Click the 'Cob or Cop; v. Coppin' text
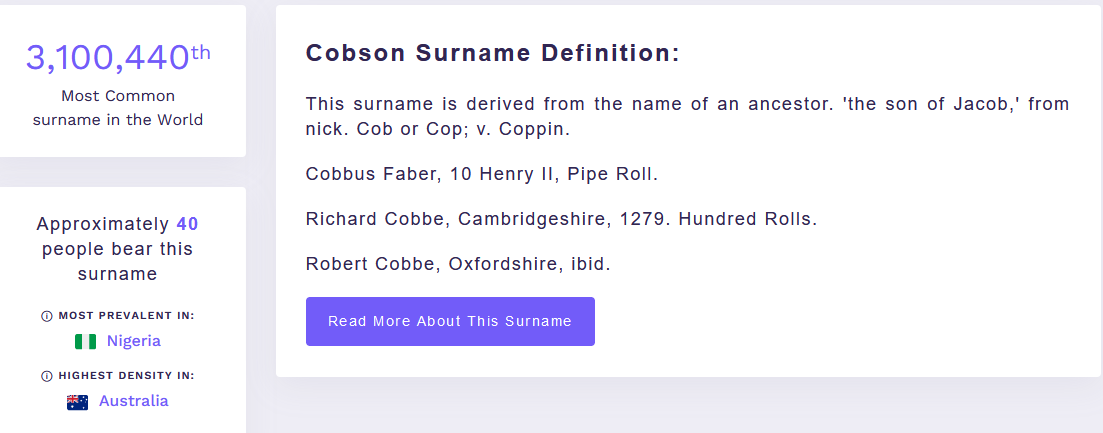 pyautogui.click(x=463, y=129)
